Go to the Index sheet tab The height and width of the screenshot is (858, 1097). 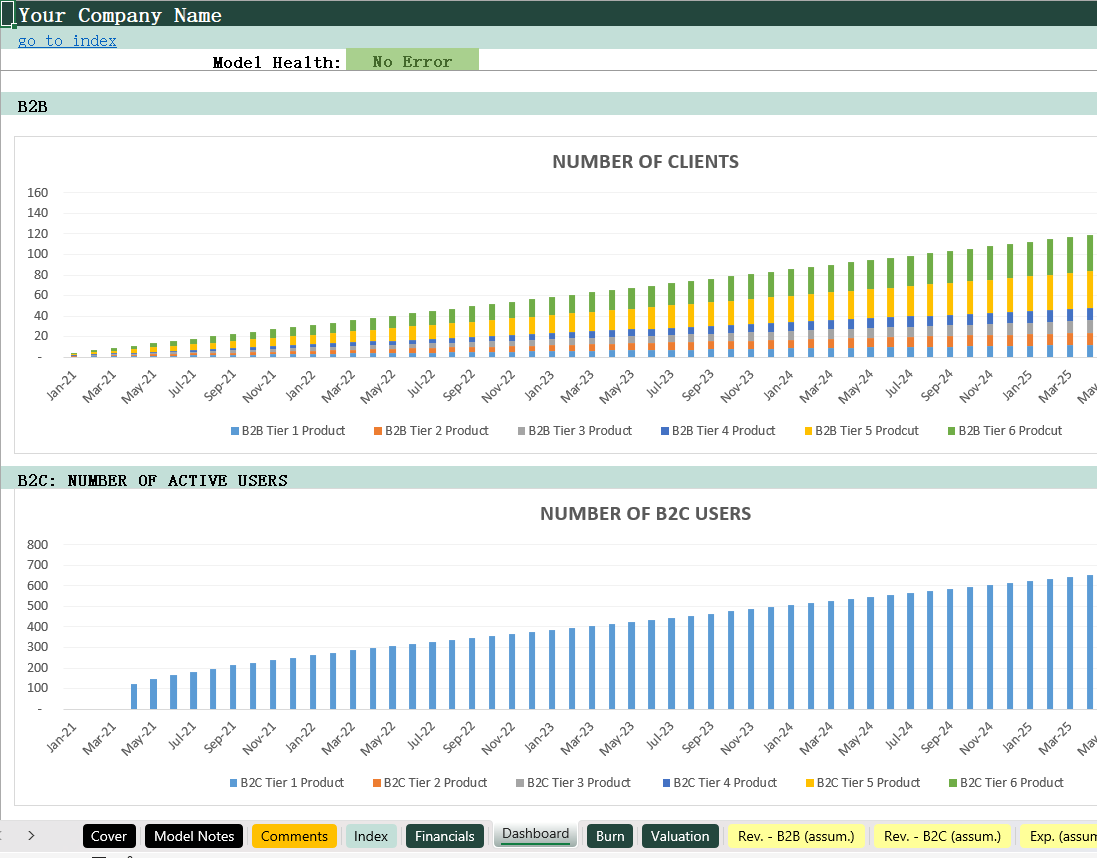point(370,836)
